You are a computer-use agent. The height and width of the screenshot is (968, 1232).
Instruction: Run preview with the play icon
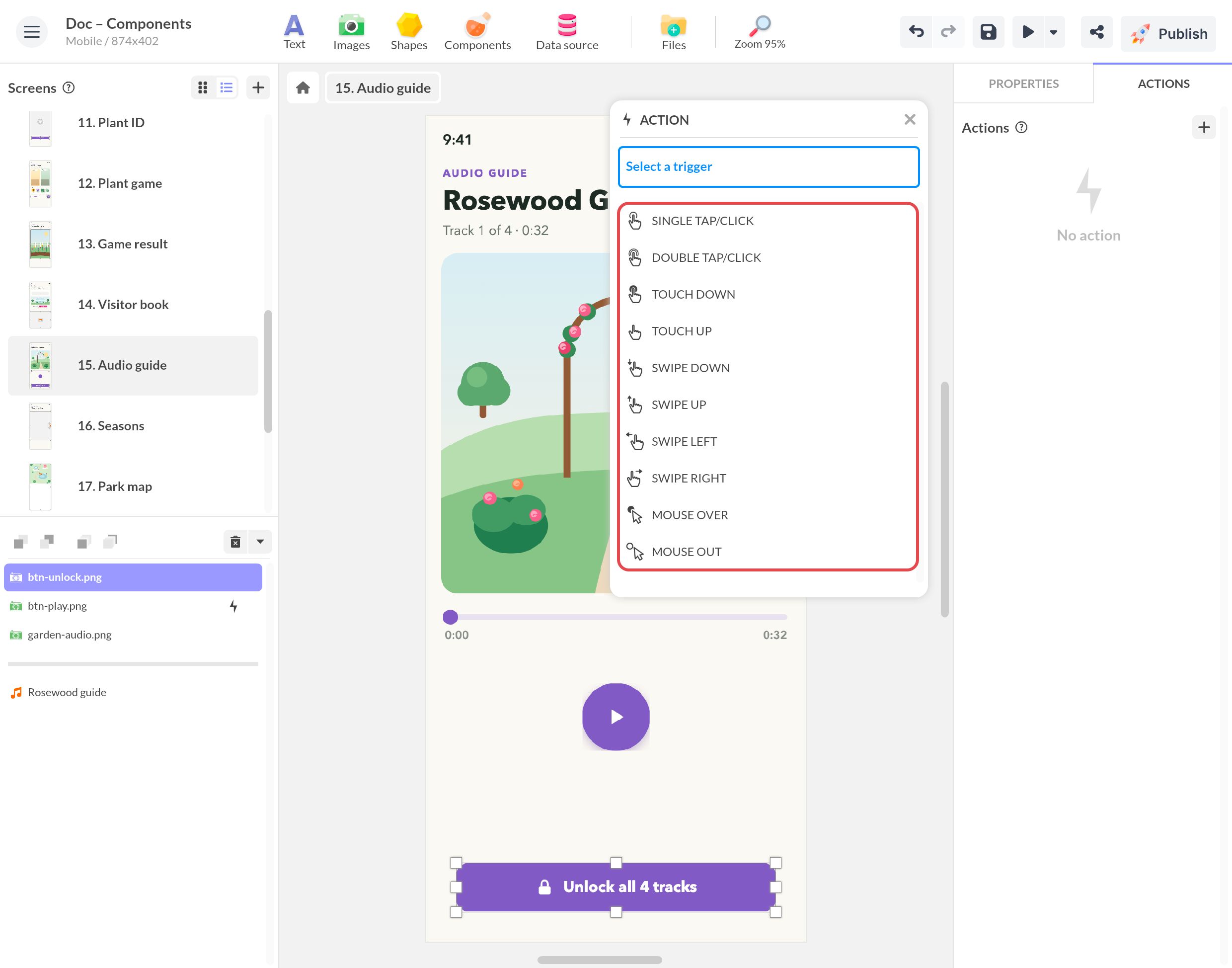pos(1027,32)
